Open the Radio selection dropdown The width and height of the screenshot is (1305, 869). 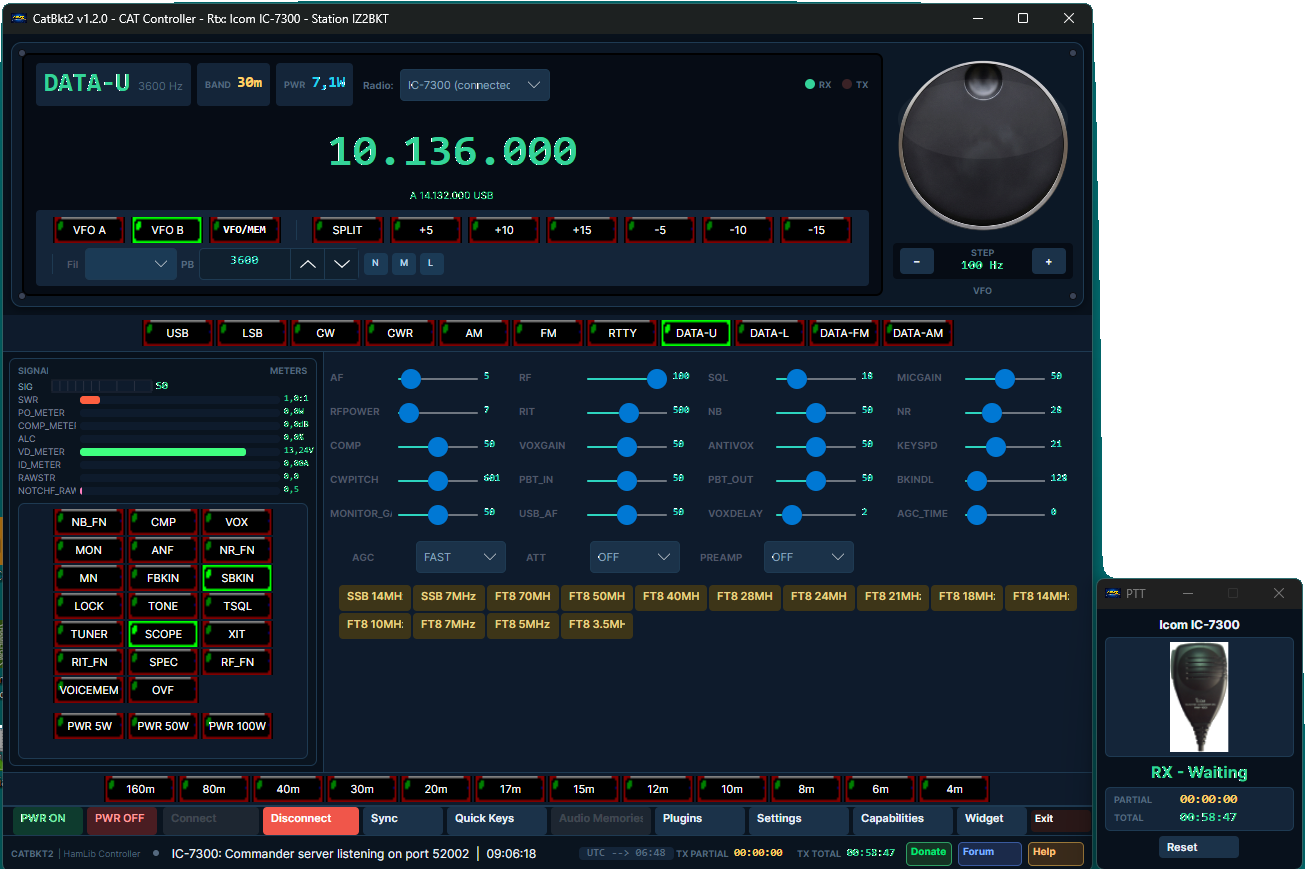474,85
